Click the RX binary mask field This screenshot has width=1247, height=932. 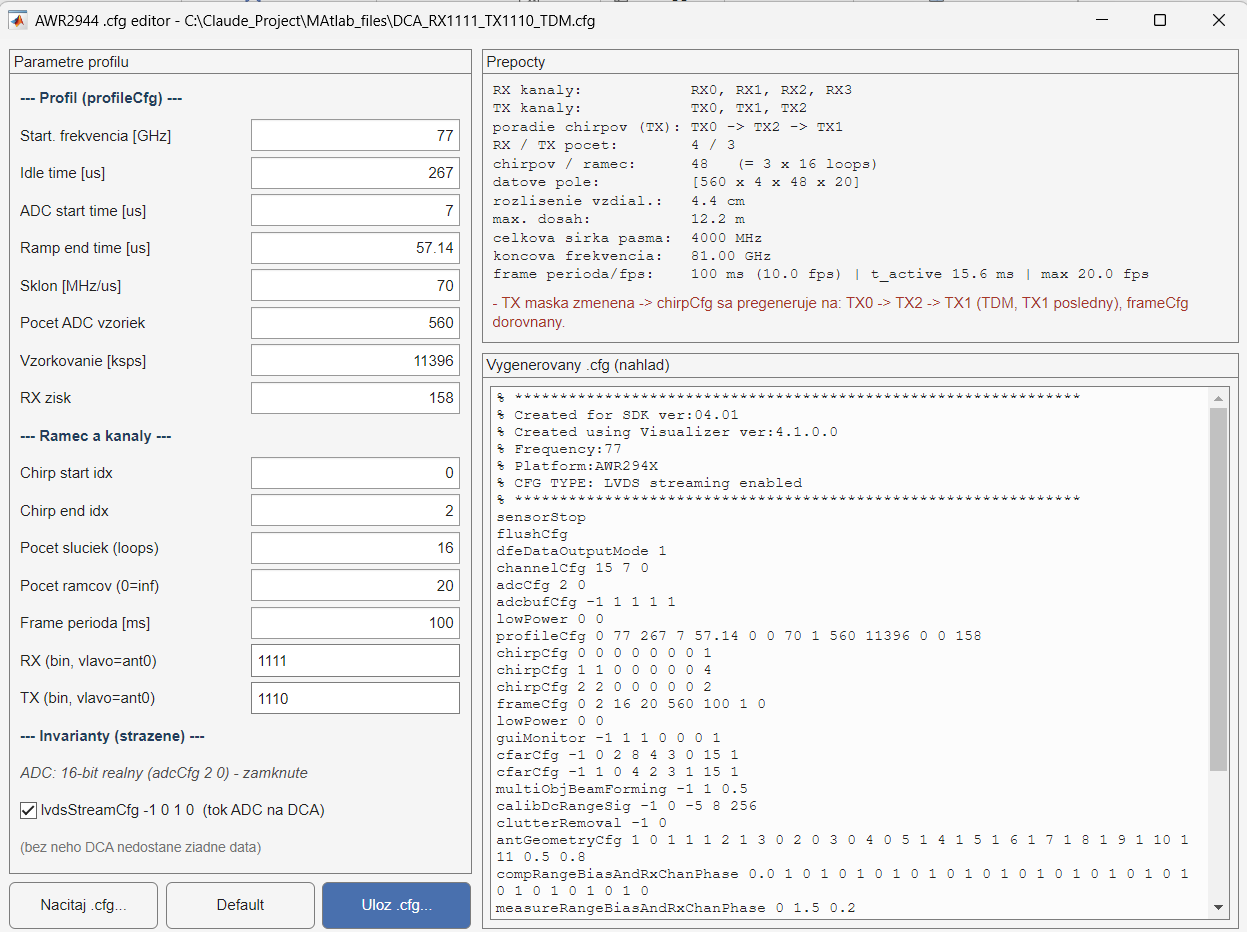[355, 661]
